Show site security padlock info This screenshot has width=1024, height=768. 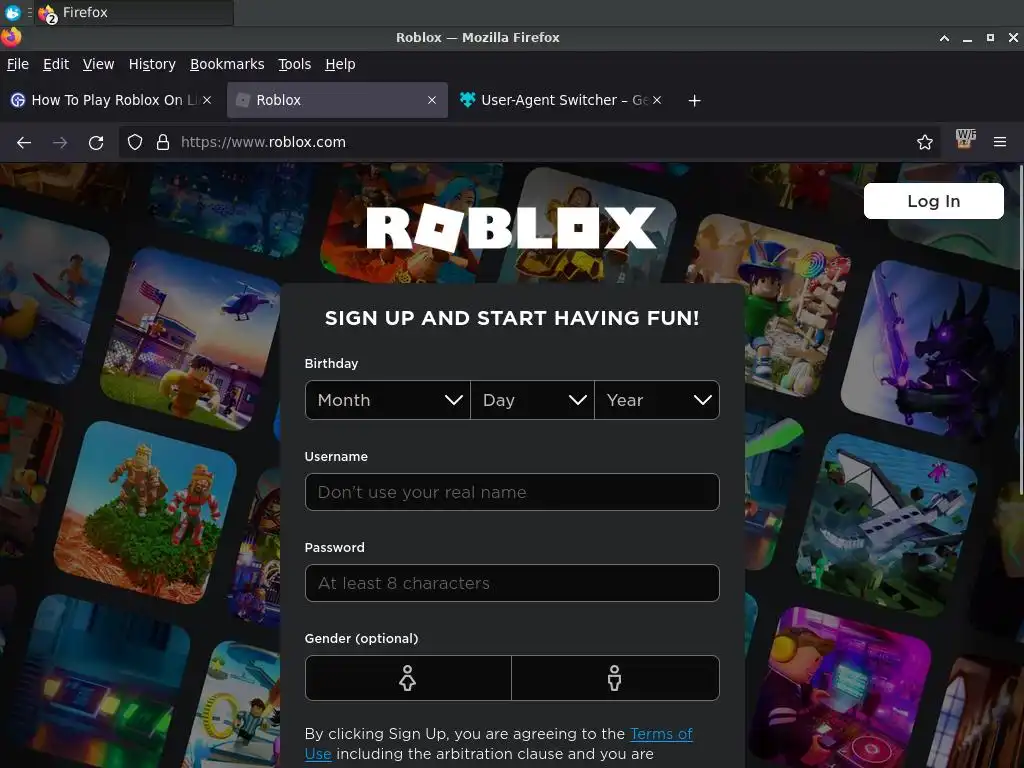163,142
